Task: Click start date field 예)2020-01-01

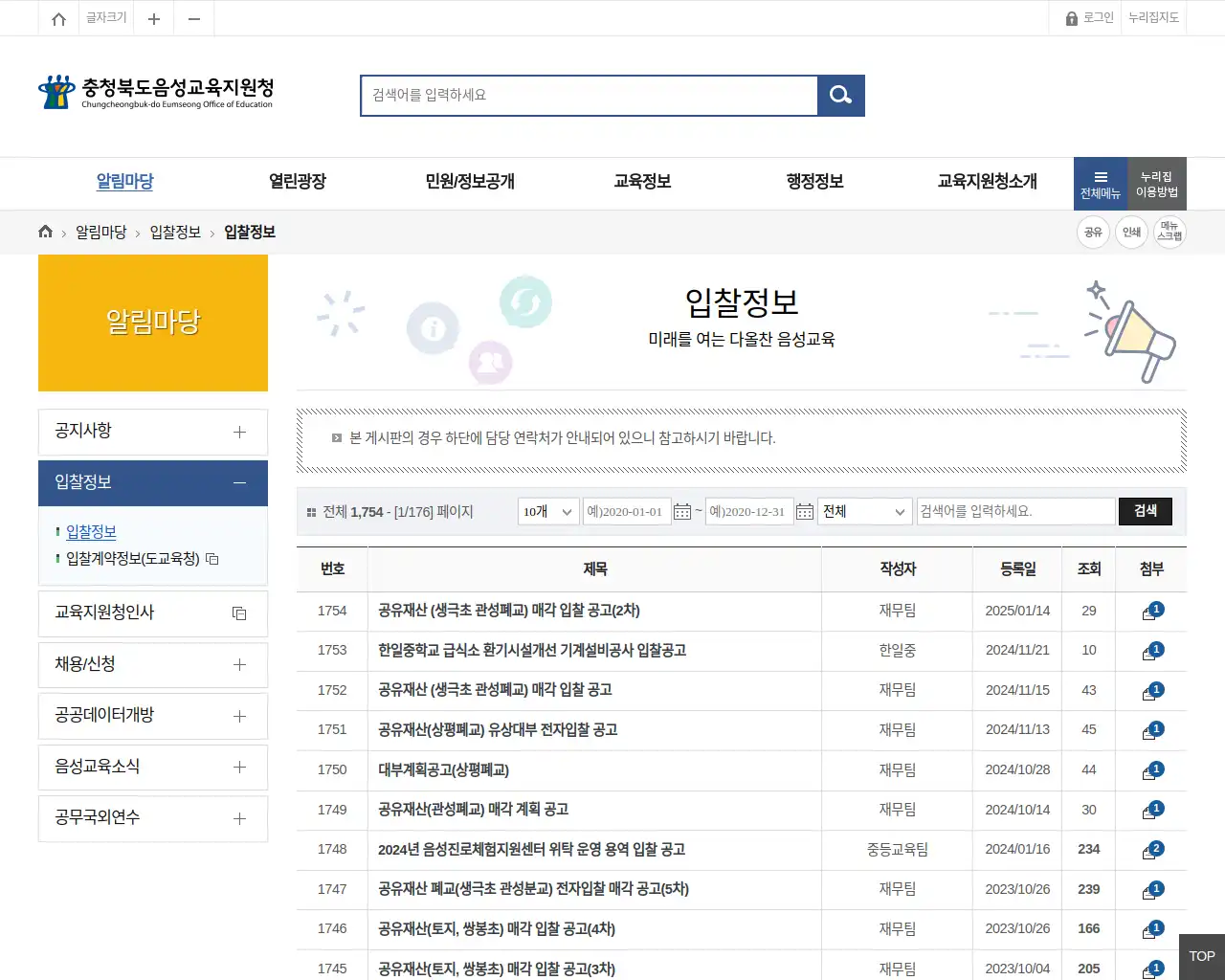Action: [627, 512]
